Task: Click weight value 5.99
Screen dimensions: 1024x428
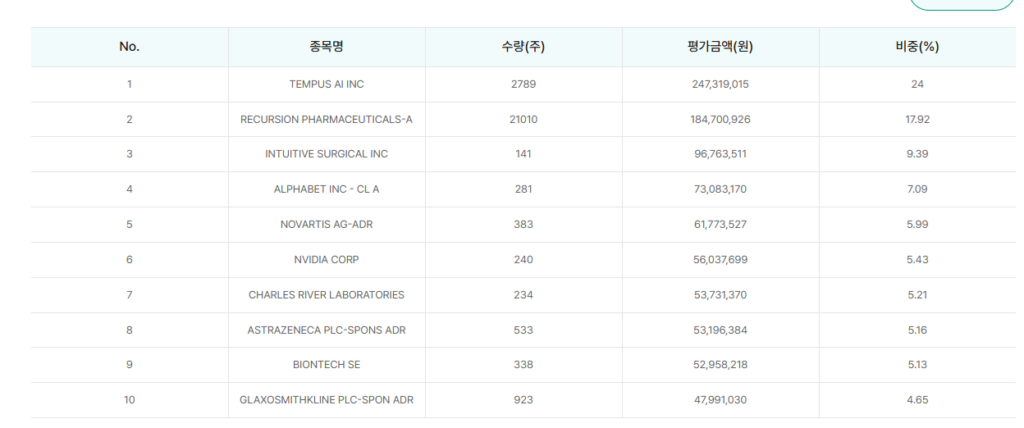Action: coord(918,225)
